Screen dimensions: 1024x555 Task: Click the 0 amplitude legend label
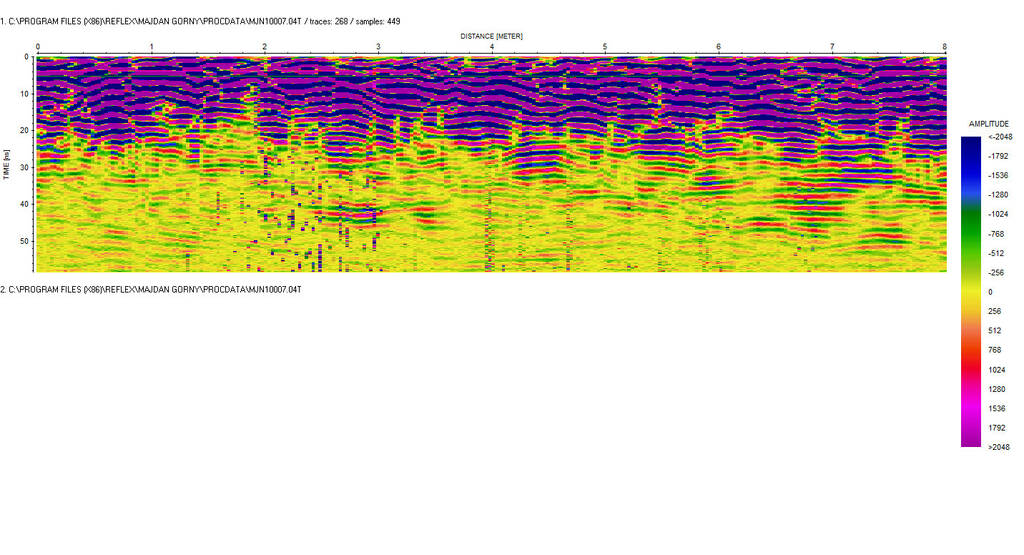(990, 292)
